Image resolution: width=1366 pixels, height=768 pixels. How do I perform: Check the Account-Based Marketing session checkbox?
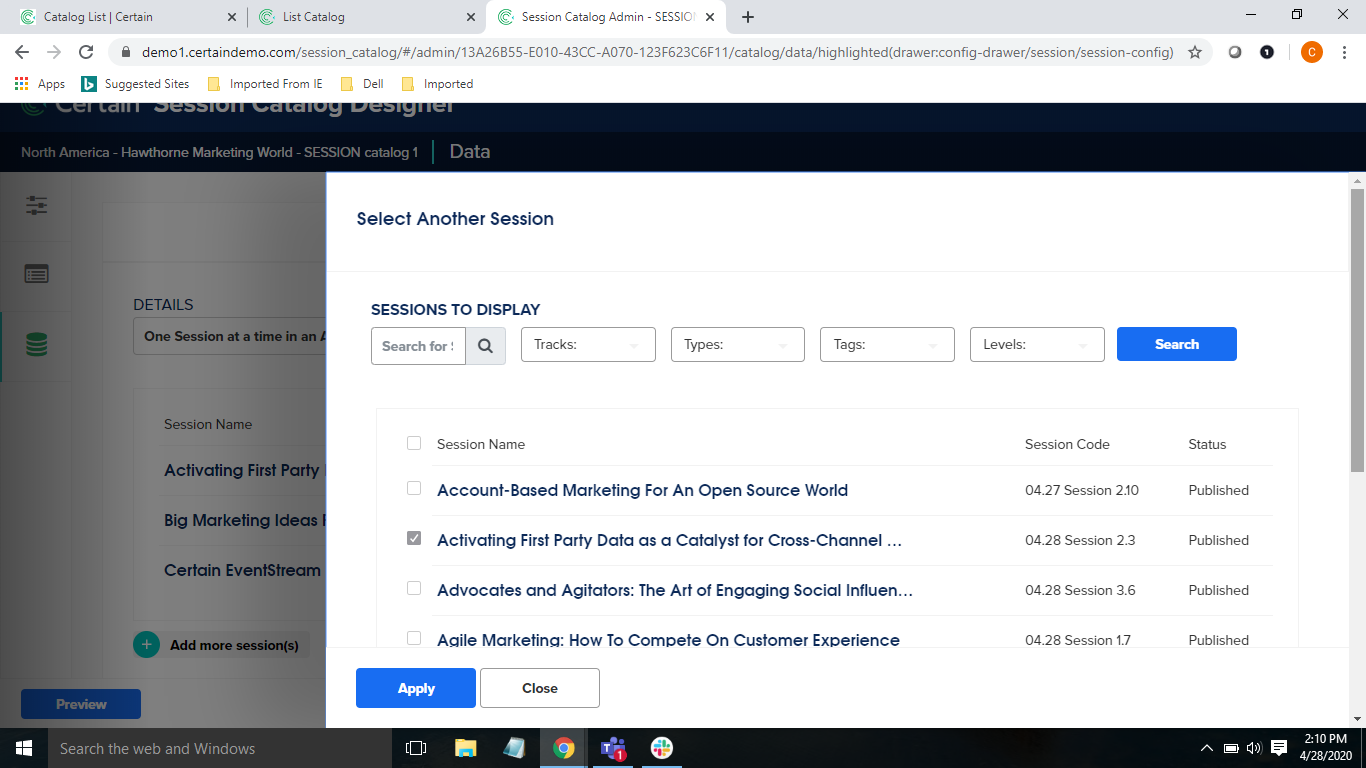(x=414, y=489)
